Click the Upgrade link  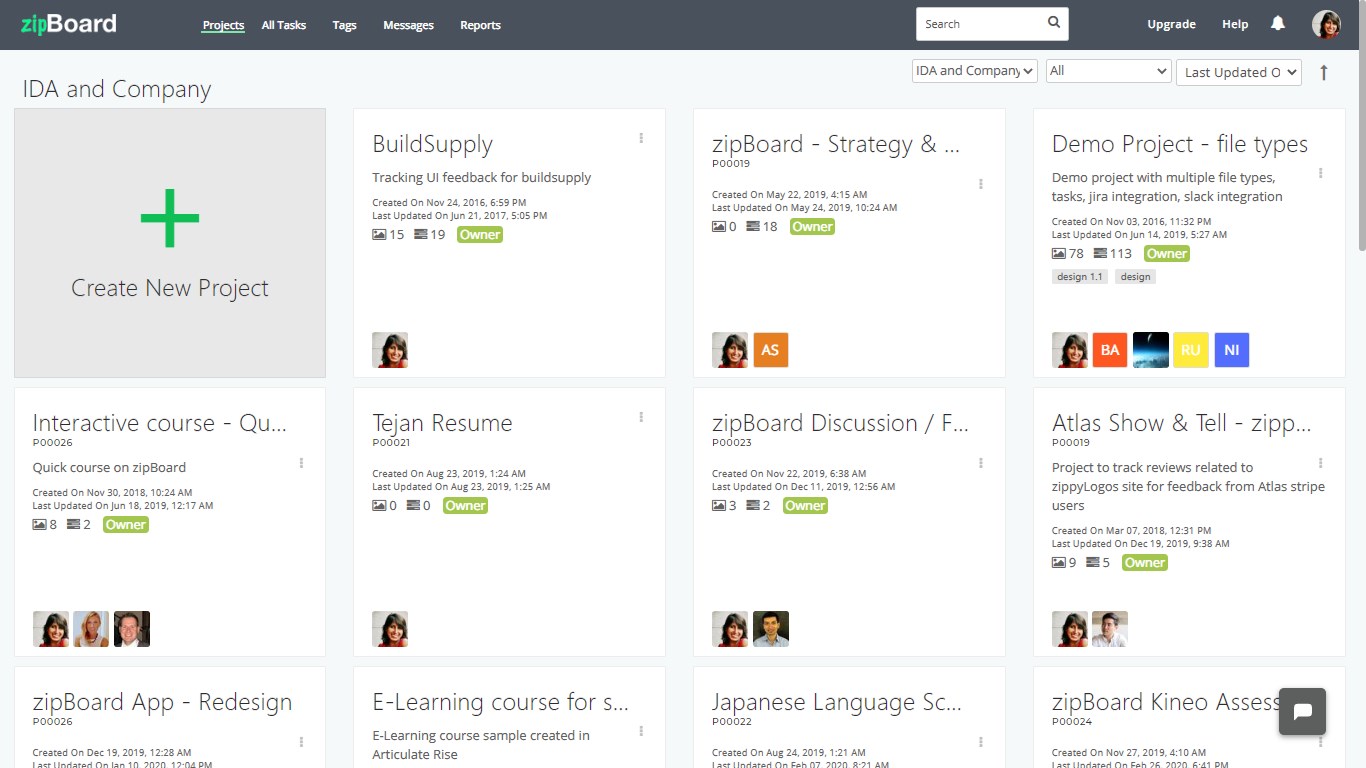click(1171, 25)
